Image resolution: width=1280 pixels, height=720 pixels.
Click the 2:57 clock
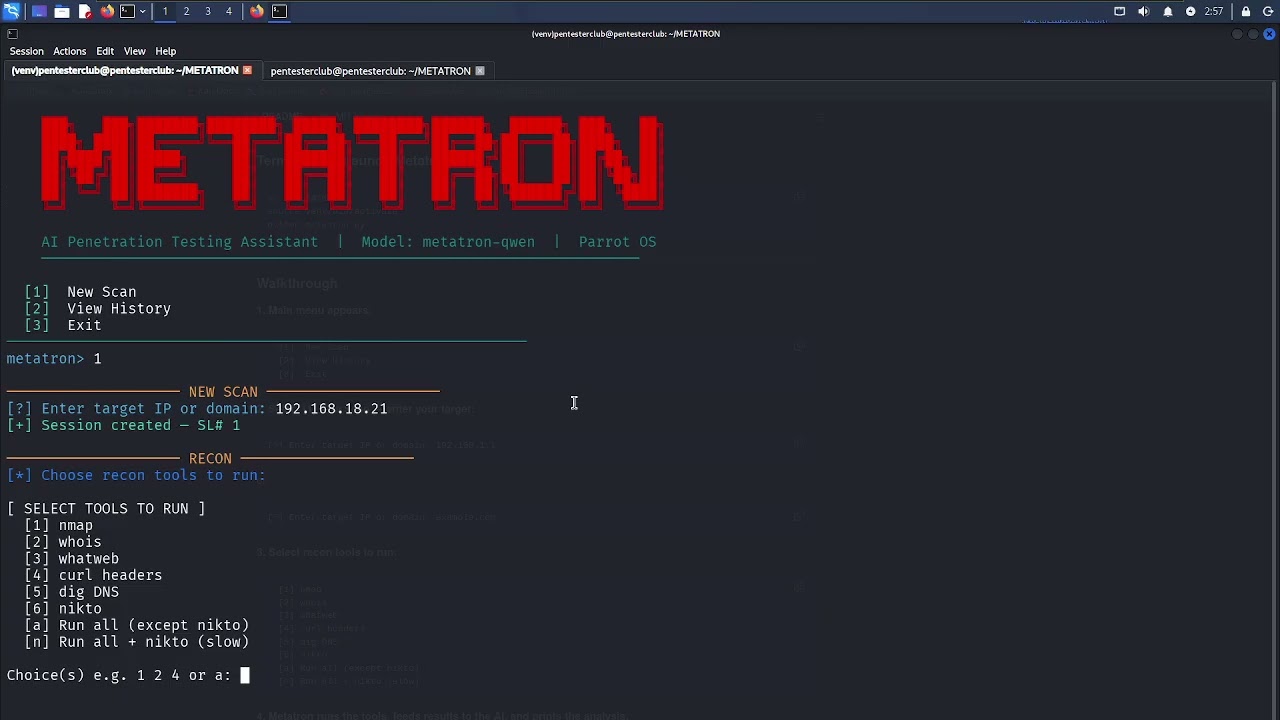pos(1214,11)
